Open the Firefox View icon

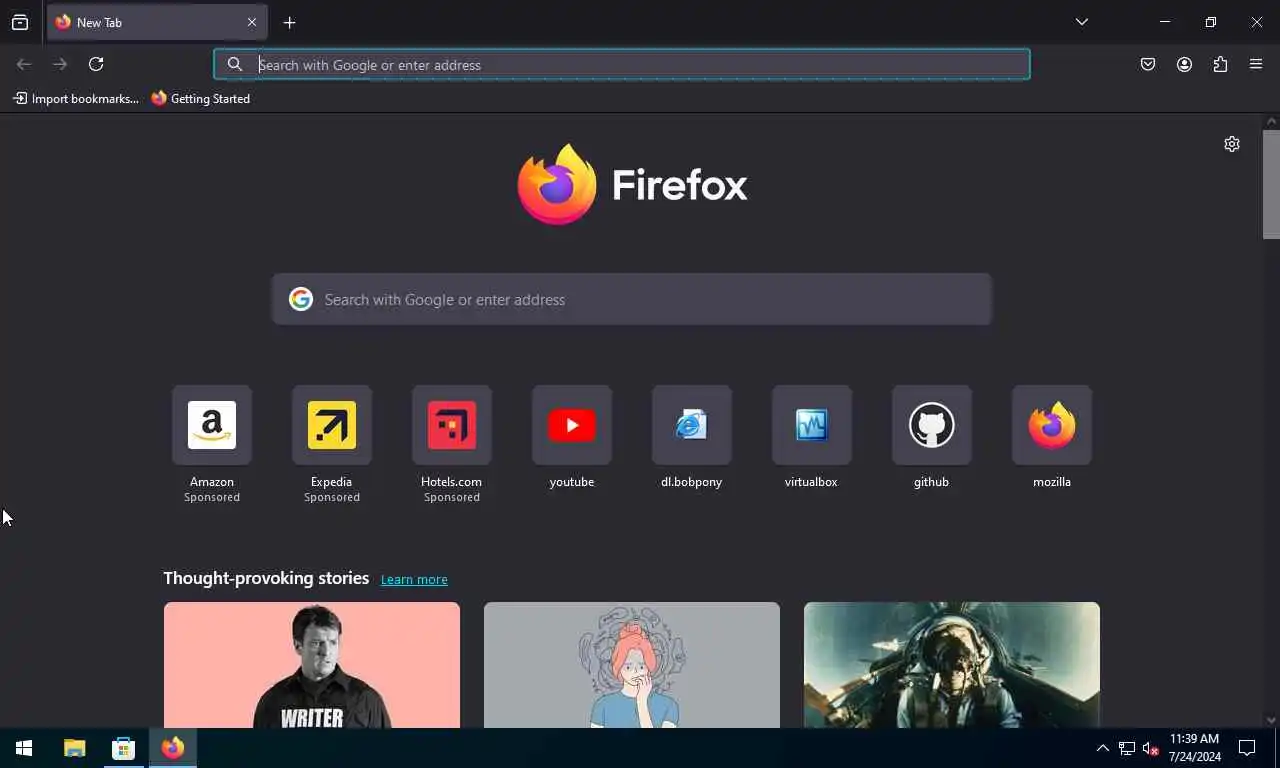click(20, 22)
